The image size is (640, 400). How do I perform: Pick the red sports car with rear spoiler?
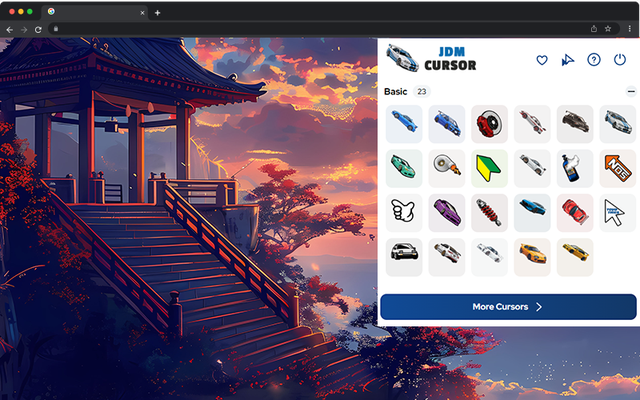575,213
